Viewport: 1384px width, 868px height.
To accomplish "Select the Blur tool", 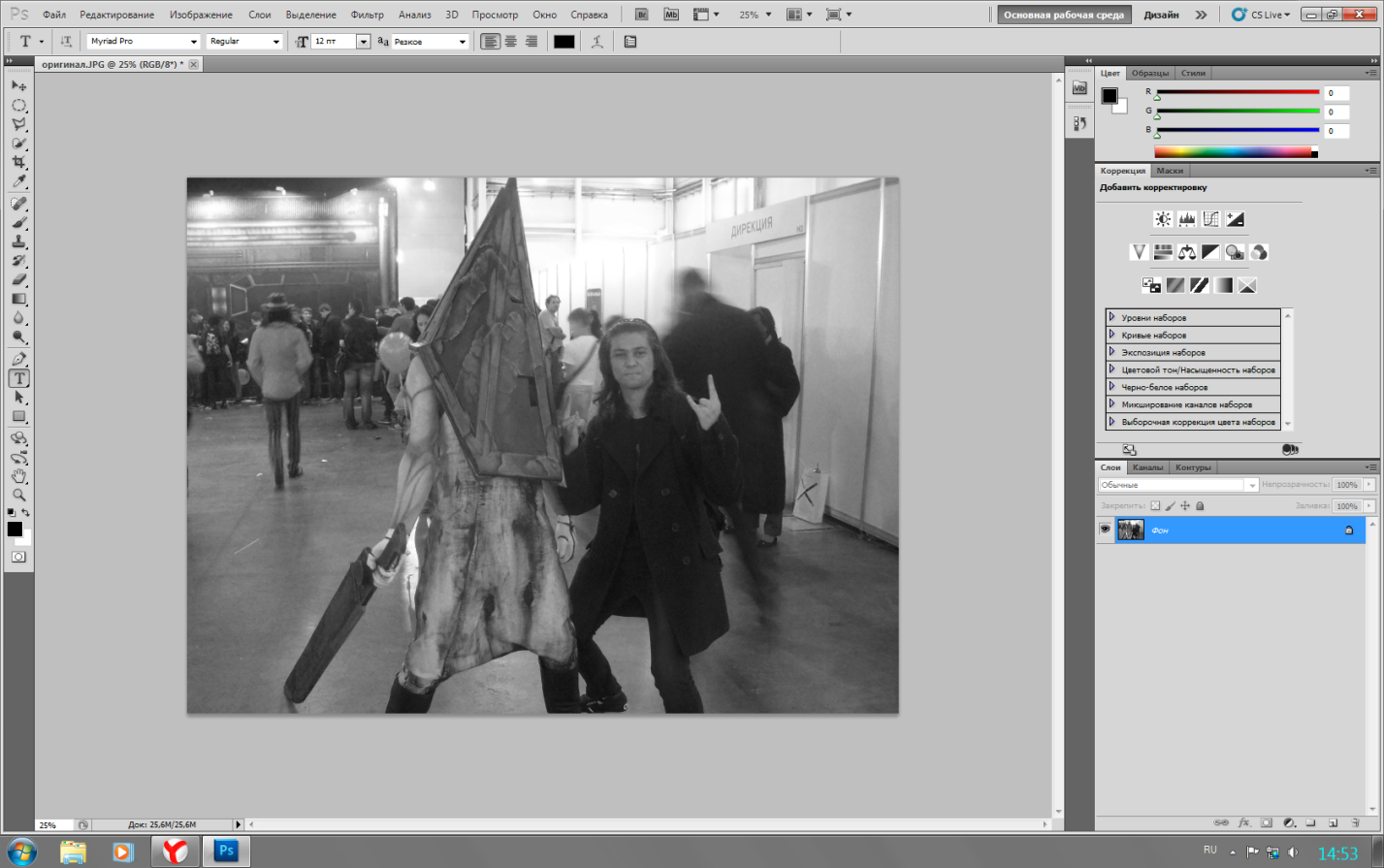I will click(18, 318).
